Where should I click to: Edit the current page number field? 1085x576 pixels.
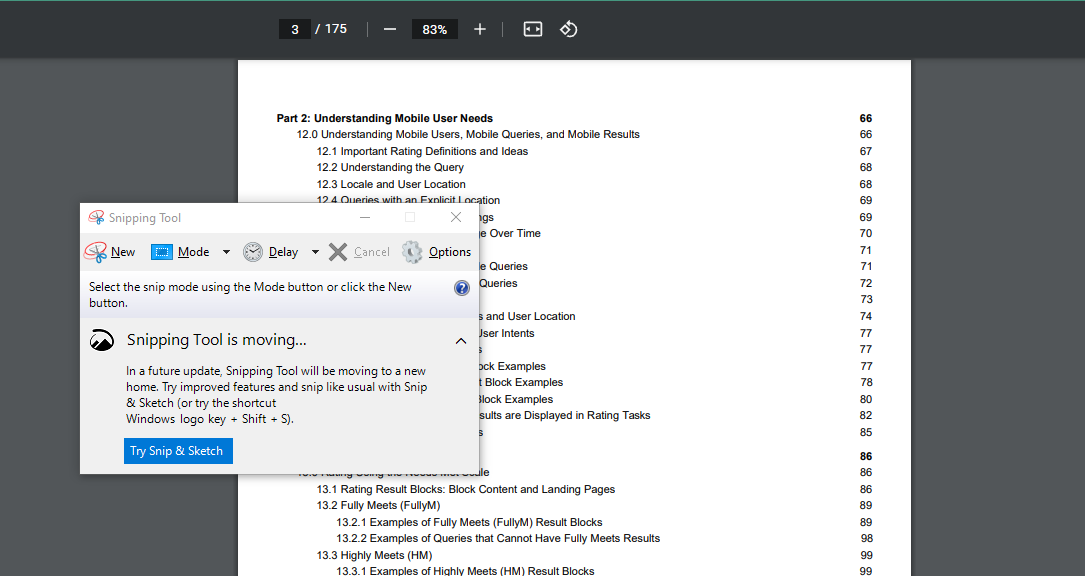tap(295, 29)
